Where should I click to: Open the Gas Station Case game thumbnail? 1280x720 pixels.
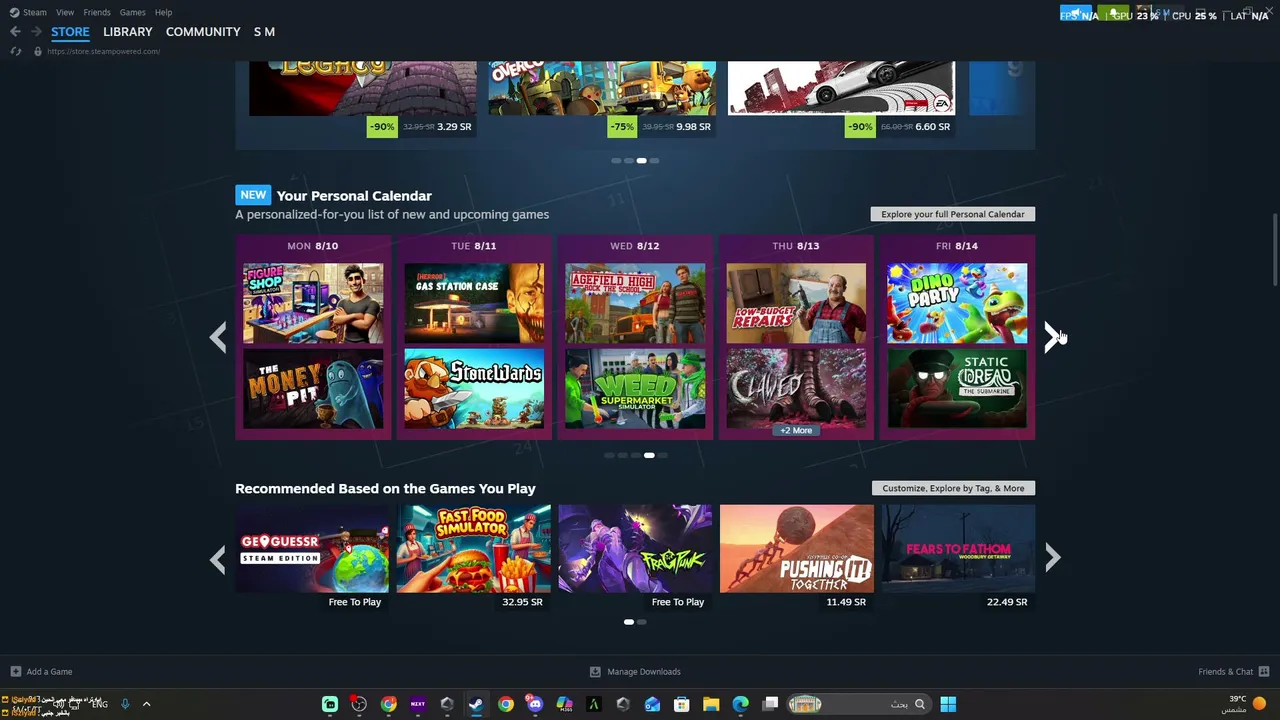coord(474,303)
